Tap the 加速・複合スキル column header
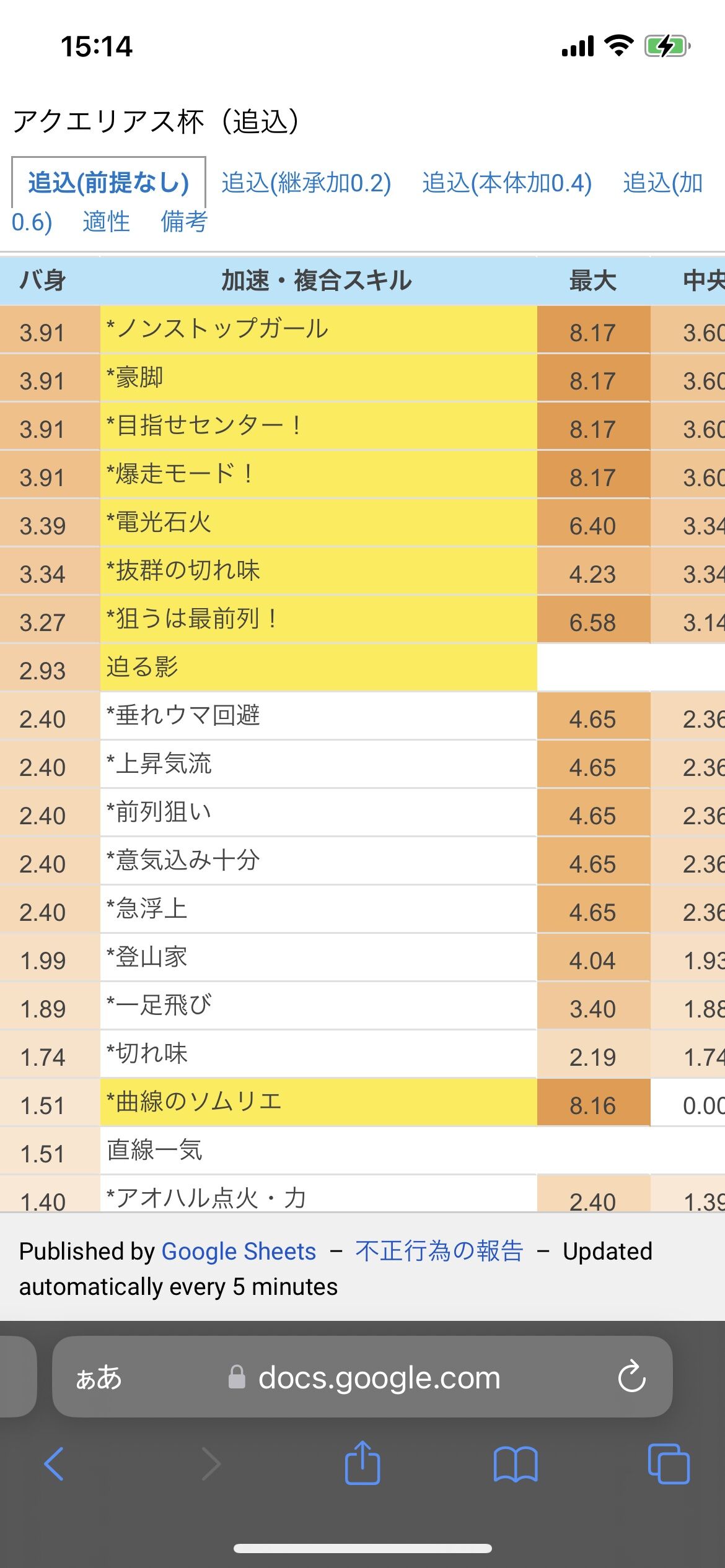 pos(317,281)
